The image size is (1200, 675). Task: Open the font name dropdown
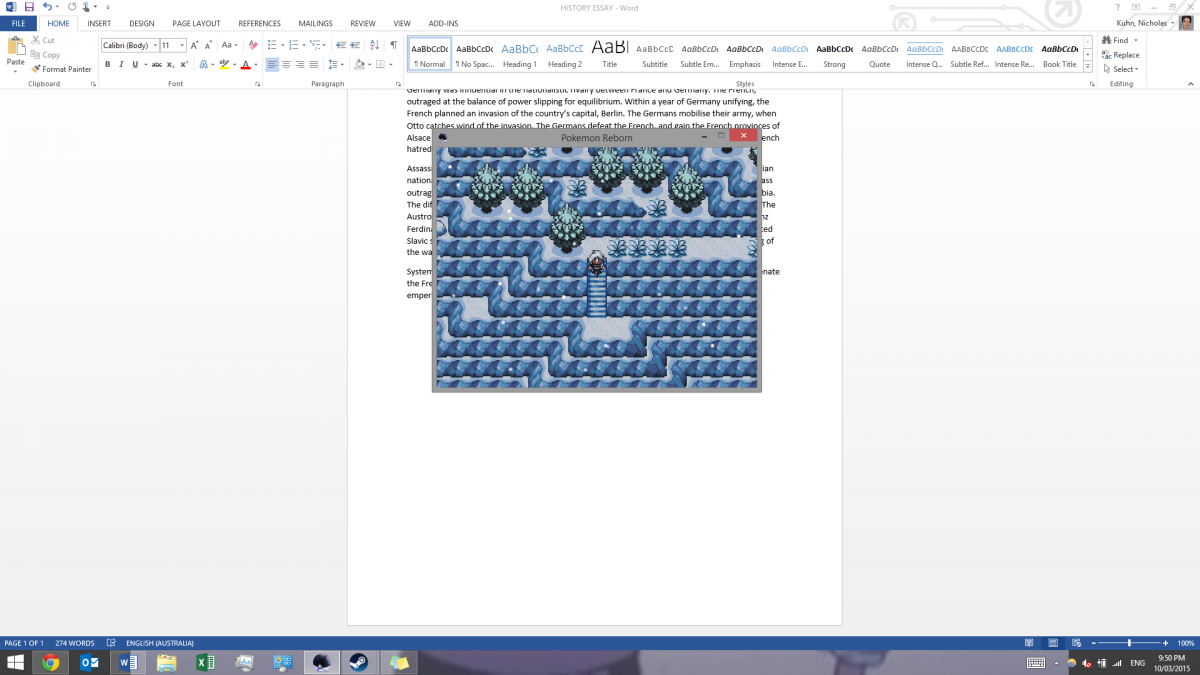coord(155,45)
